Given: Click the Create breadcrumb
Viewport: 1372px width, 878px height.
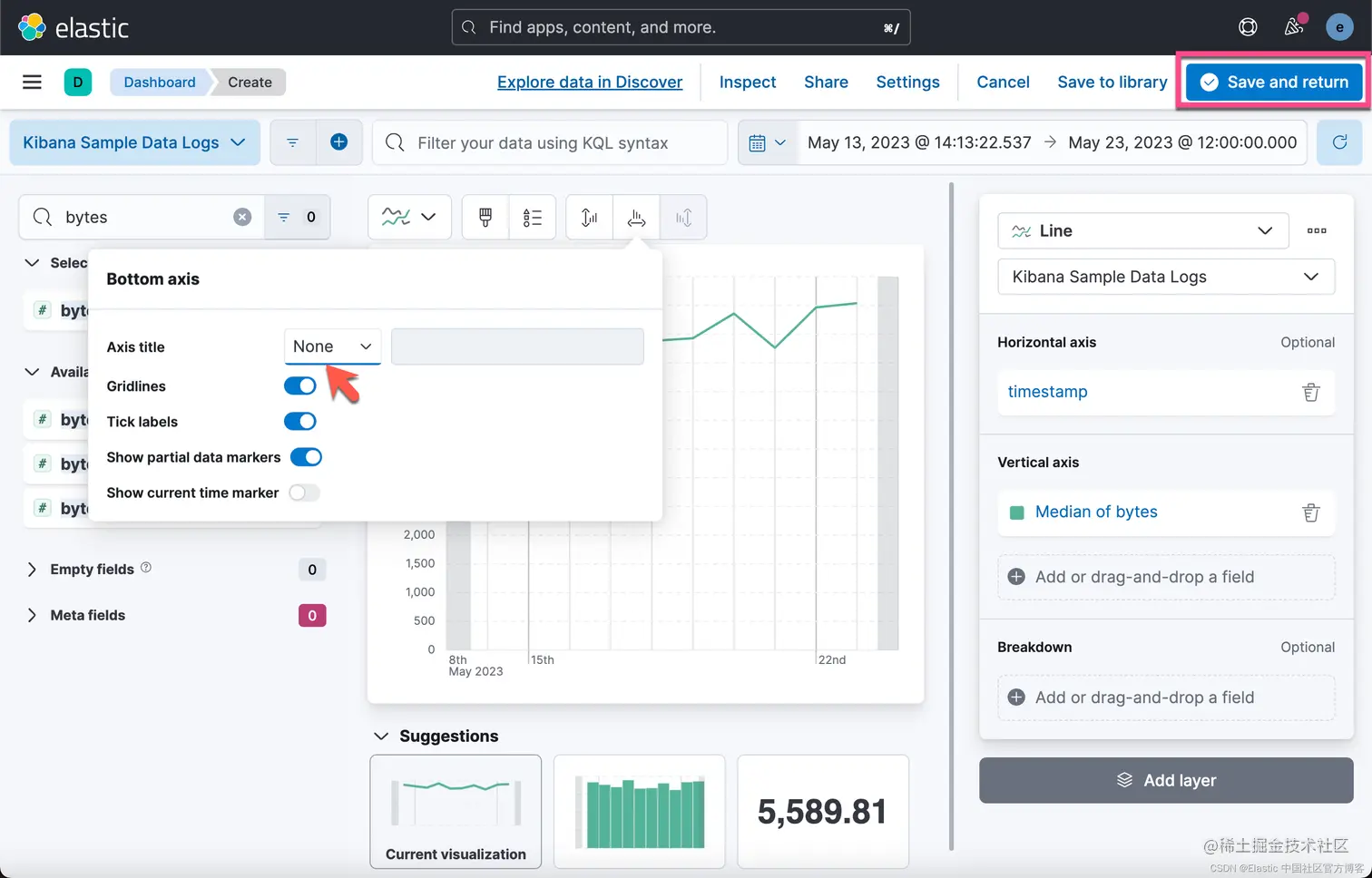Looking at the screenshot, I should pos(250,83).
